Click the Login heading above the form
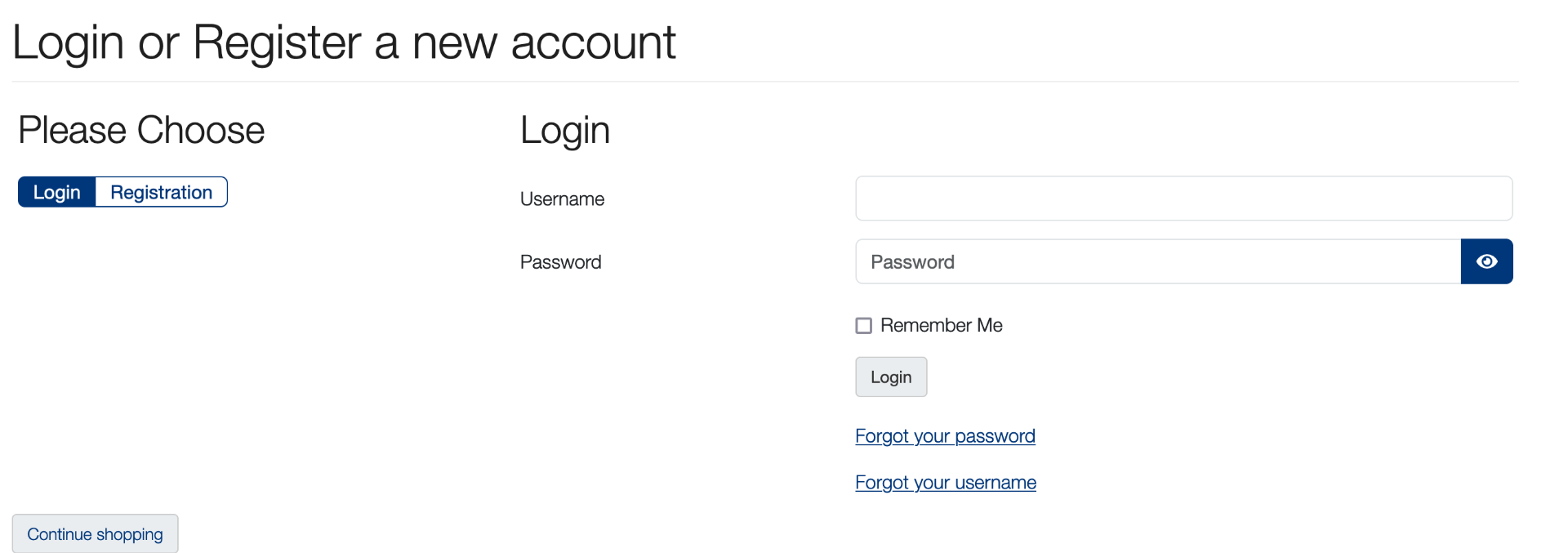The height and width of the screenshot is (553, 1568). [565, 130]
